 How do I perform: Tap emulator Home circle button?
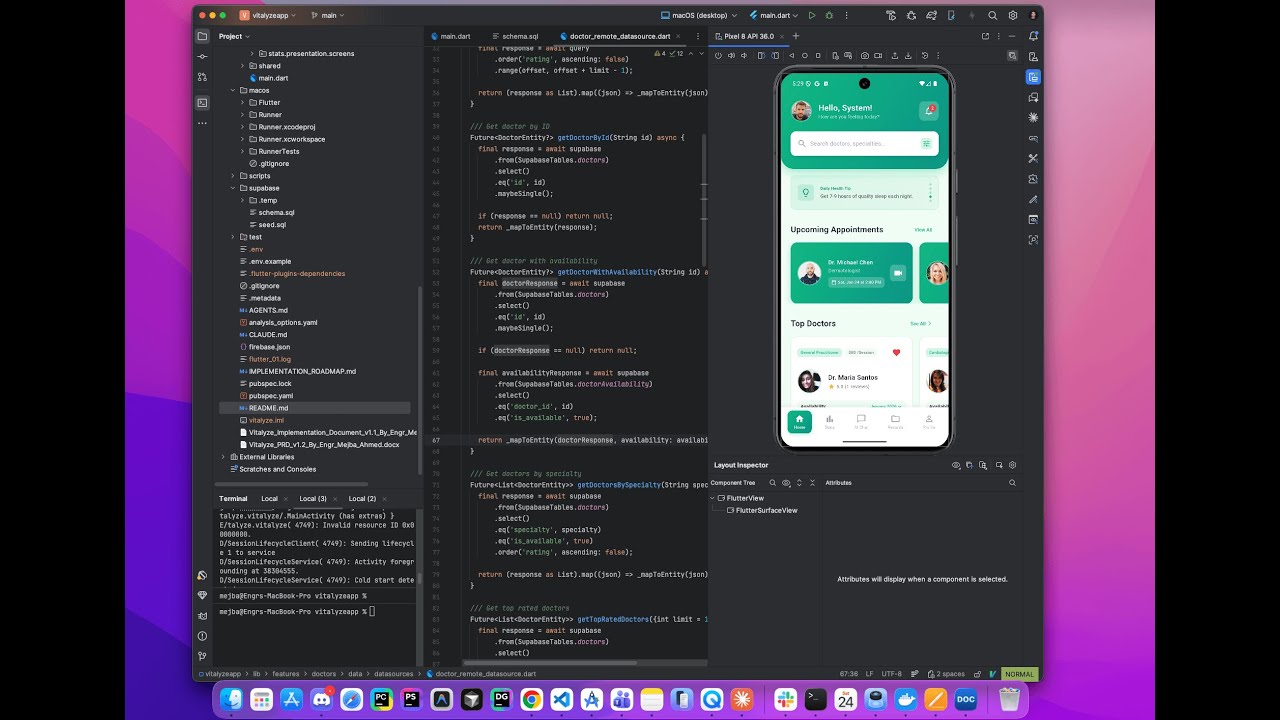click(805, 56)
